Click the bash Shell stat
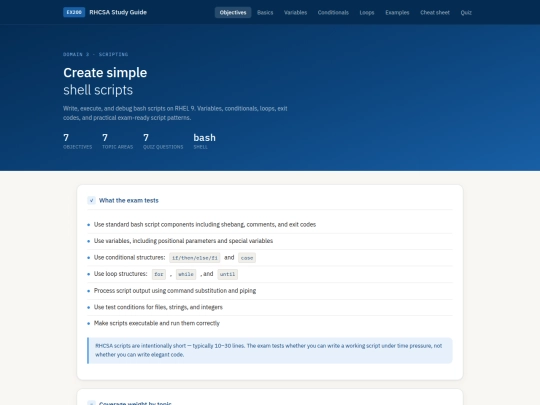Screen dimensions: 540x405 pyautogui.click(x=204, y=141)
